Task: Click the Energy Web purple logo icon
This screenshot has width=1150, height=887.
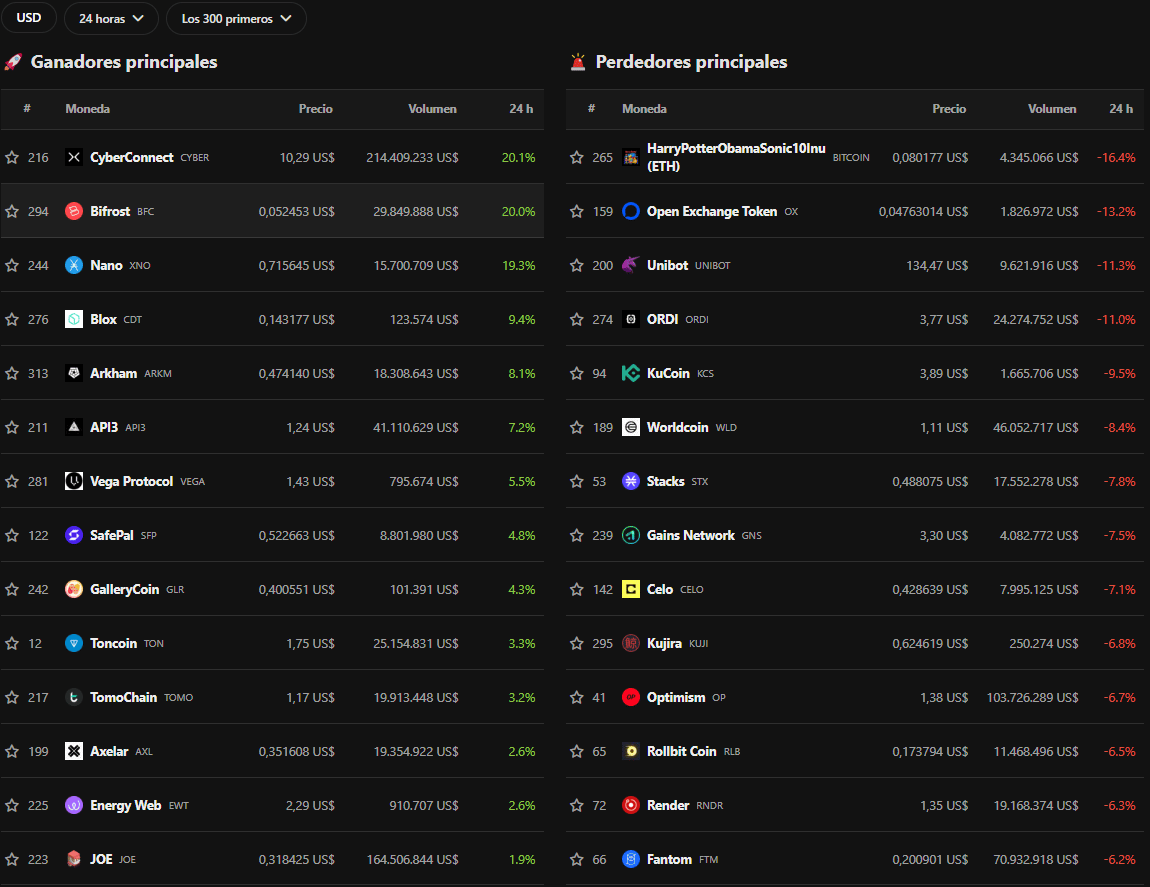Action: pyautogui.click(x=74, y=805)
